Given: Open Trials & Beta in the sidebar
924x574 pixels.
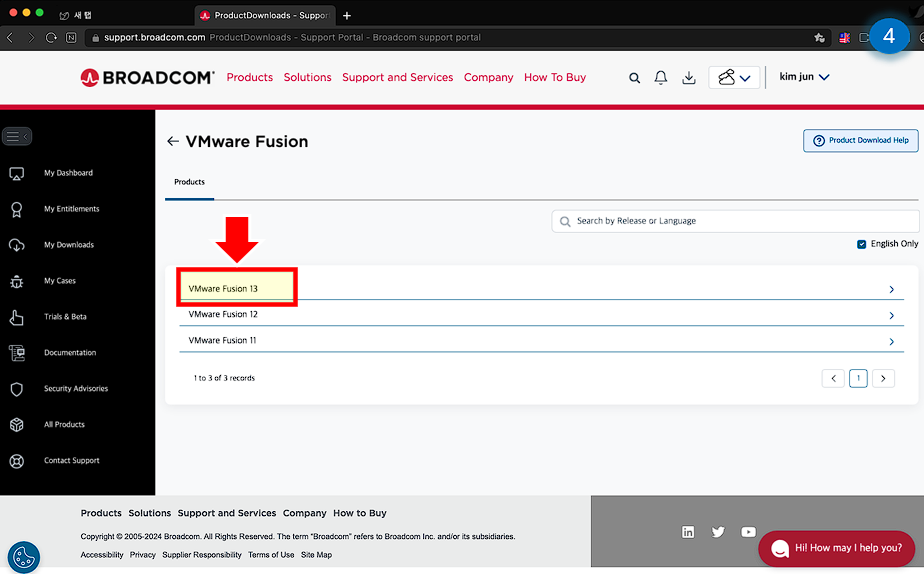Looking at the screenshot, I should point(65,317).
